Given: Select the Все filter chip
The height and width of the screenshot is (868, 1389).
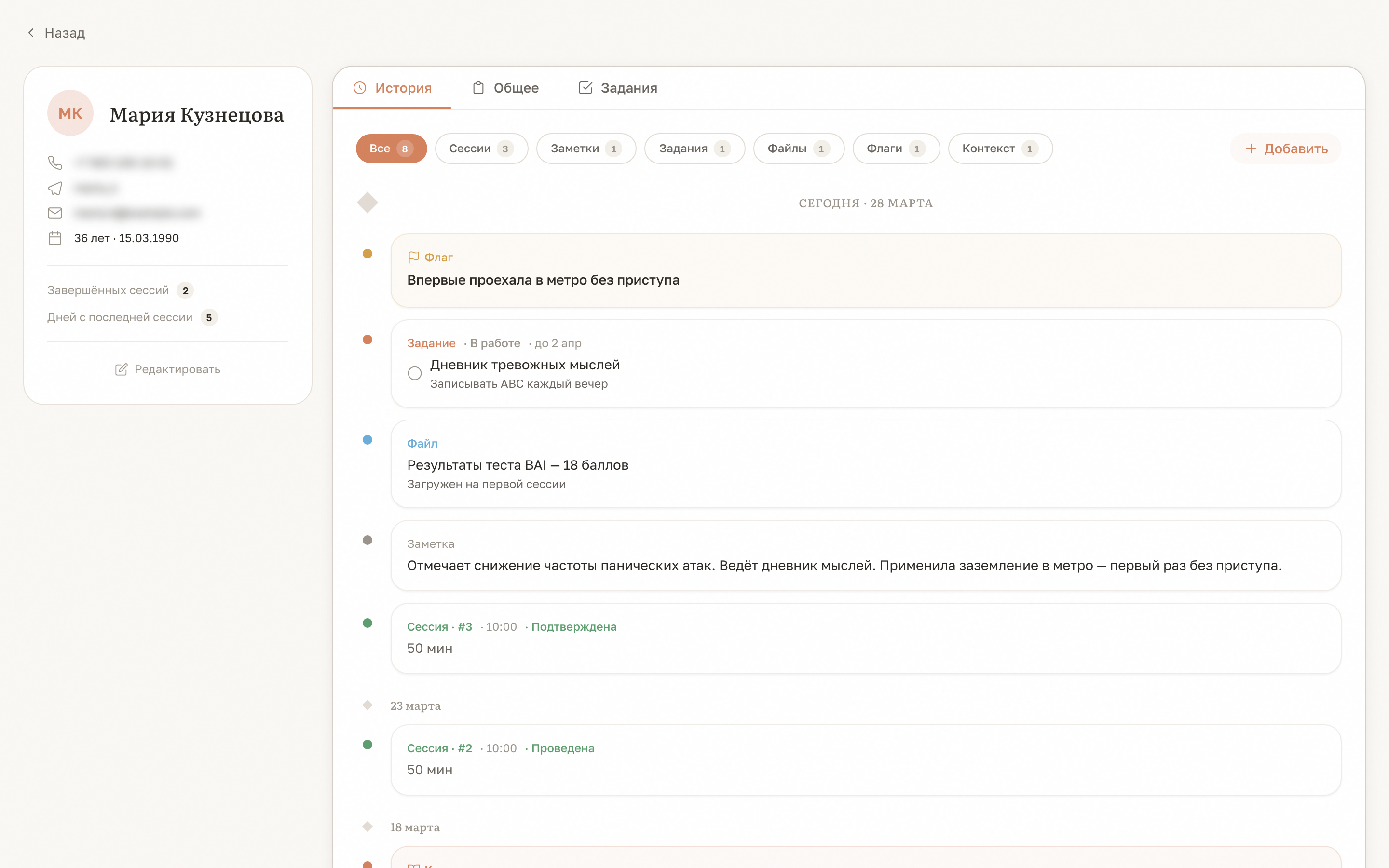Looking at the screenshot, I should tap(391, 149).
